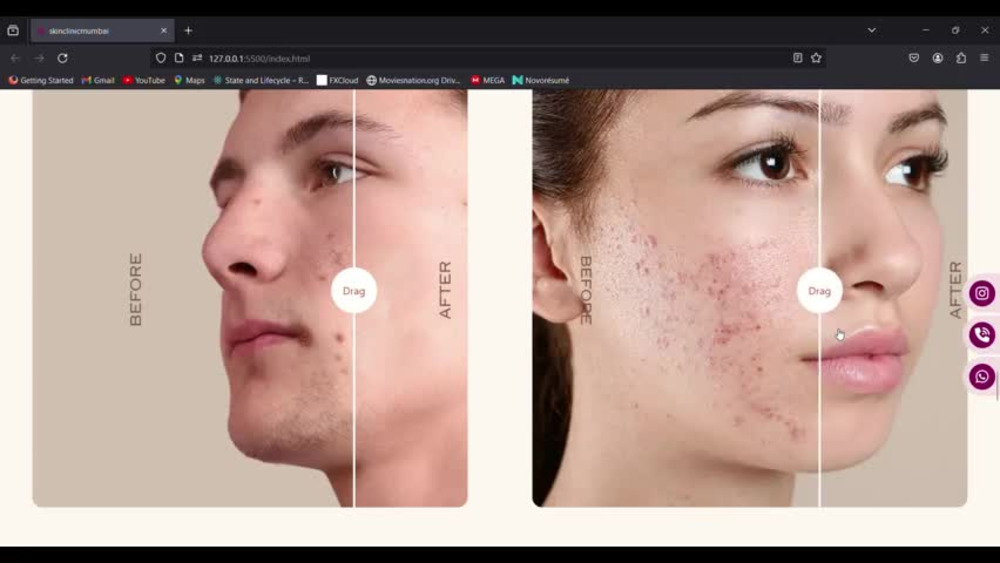Image resolution: width=1000 pixels, height=563 pixels.
Task: Open the MEGA bookmark
Action: pyautogui.click(x=487, y=80)
